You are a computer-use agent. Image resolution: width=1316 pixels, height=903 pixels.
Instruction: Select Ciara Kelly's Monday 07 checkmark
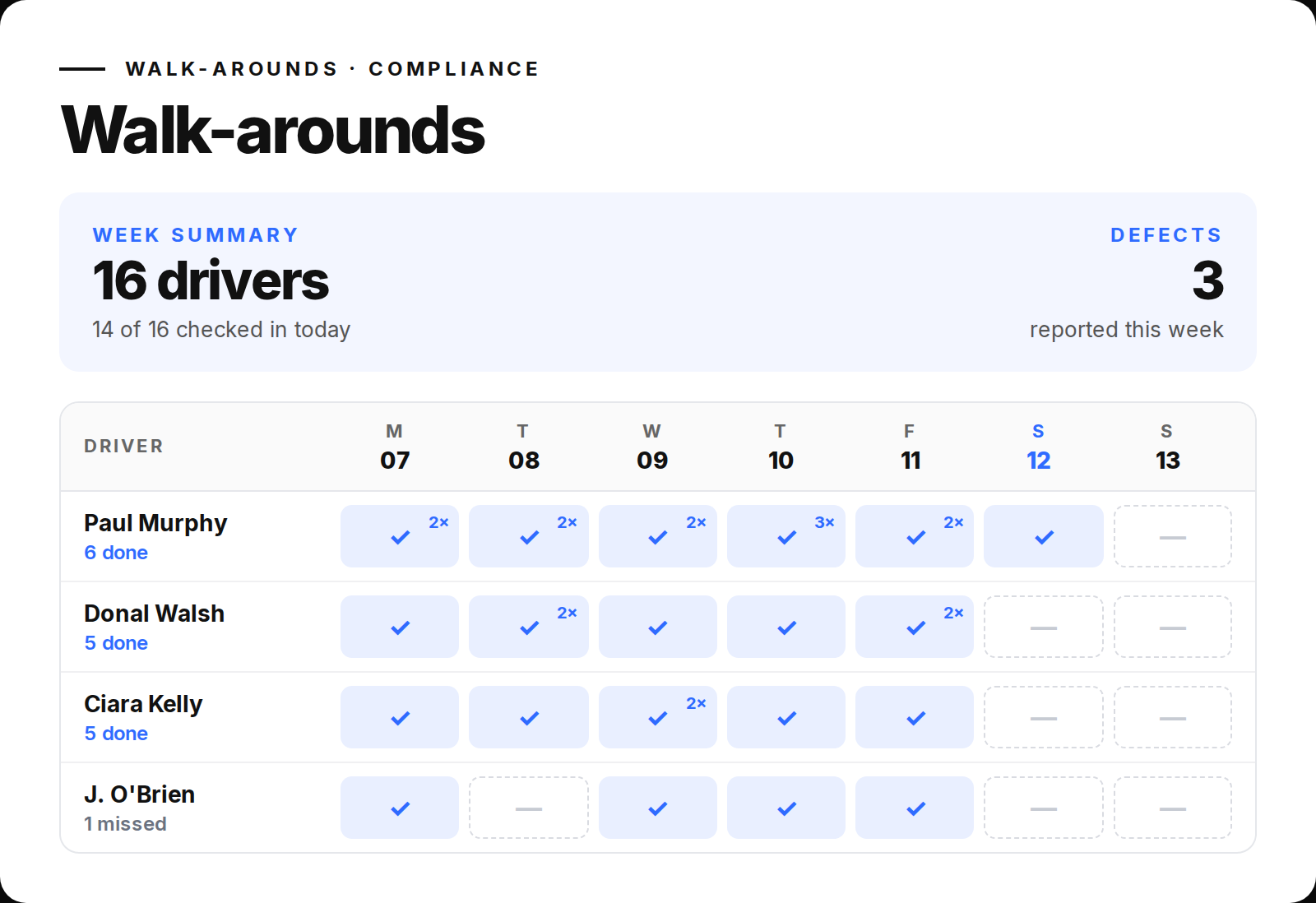click(400, 717)
